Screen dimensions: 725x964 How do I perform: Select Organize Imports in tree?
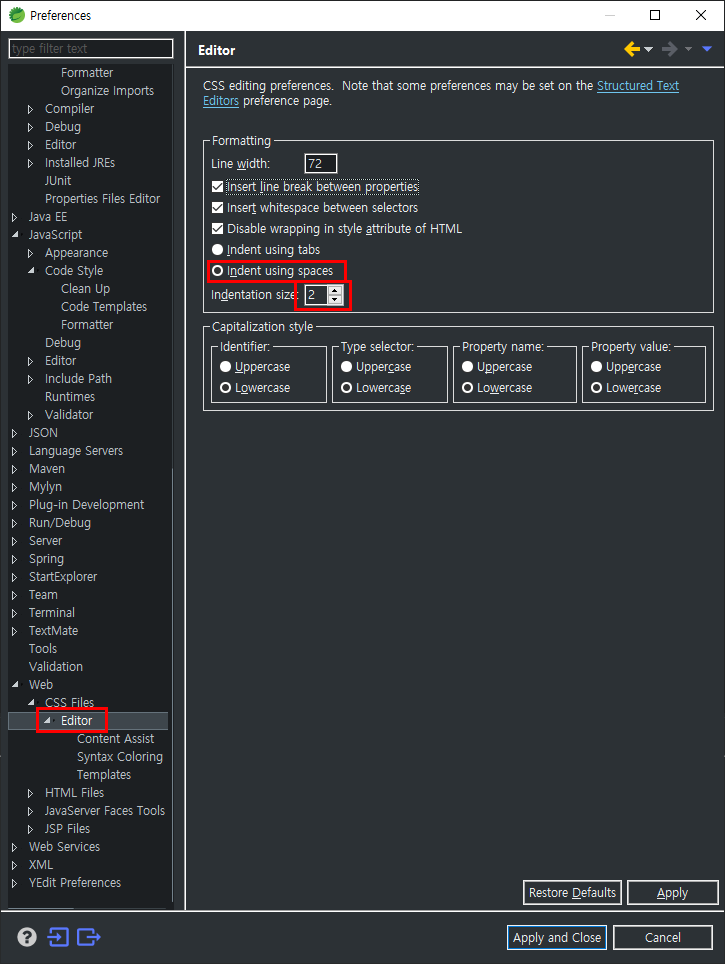tap(107, 90)
